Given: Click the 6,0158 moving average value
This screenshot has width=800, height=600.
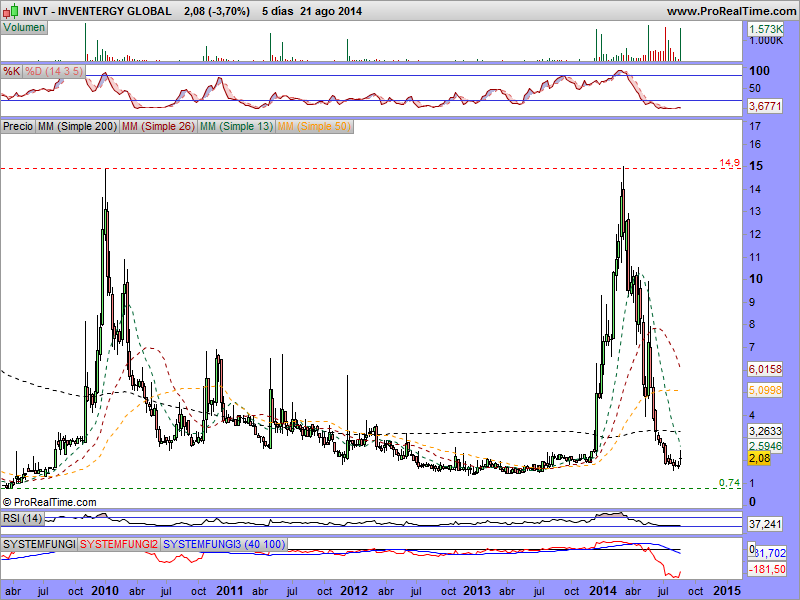Looking at the screenshot, I should [x=765, y=369].
